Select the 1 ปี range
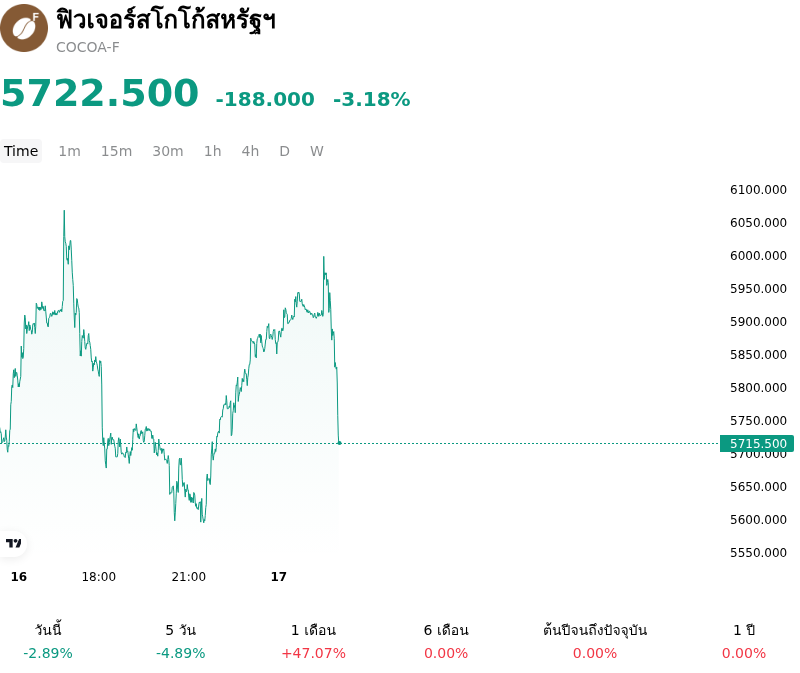 click(x=744, y=641)
